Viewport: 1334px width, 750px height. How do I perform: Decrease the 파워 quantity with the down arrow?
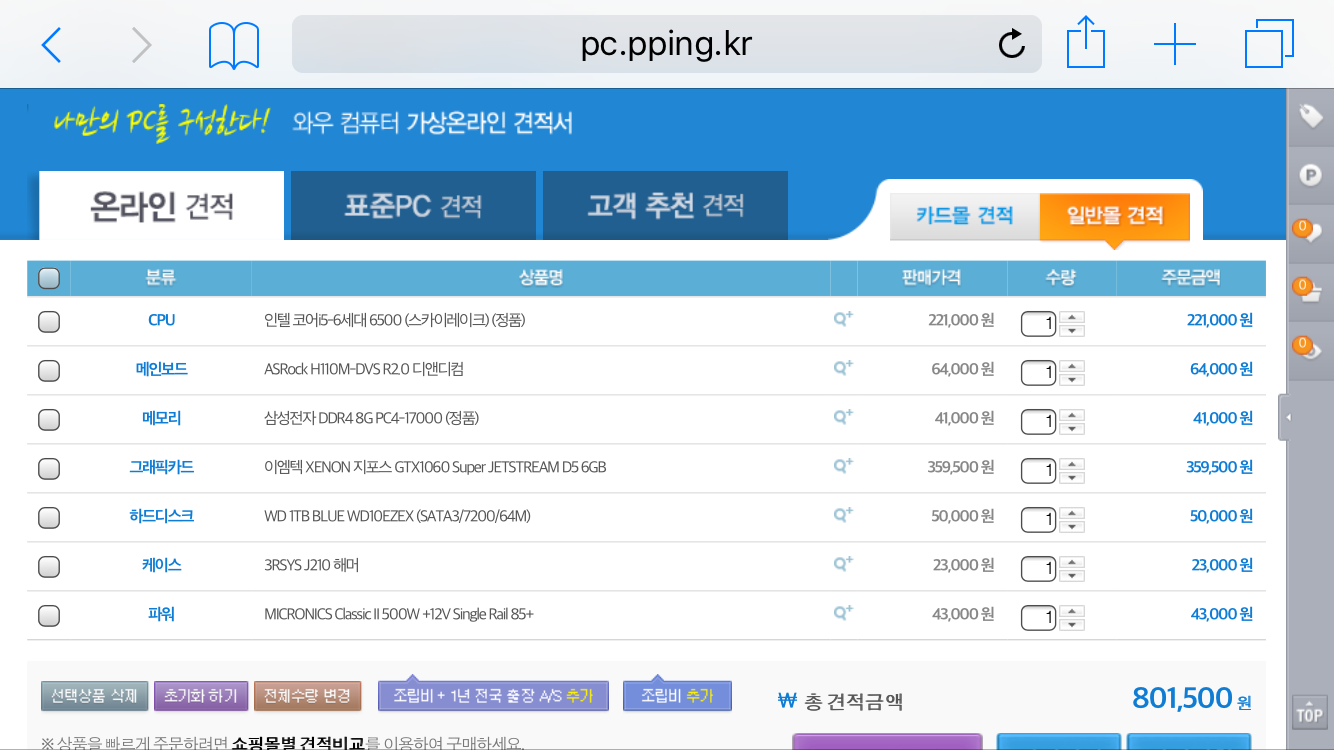[x=1072, y=624]
